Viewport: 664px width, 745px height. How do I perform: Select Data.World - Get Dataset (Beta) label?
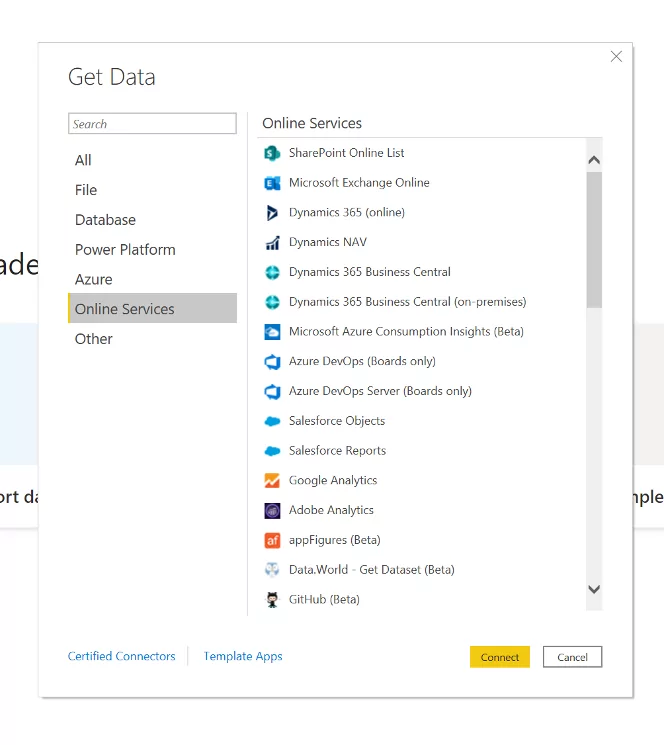[x=371, y=570]
